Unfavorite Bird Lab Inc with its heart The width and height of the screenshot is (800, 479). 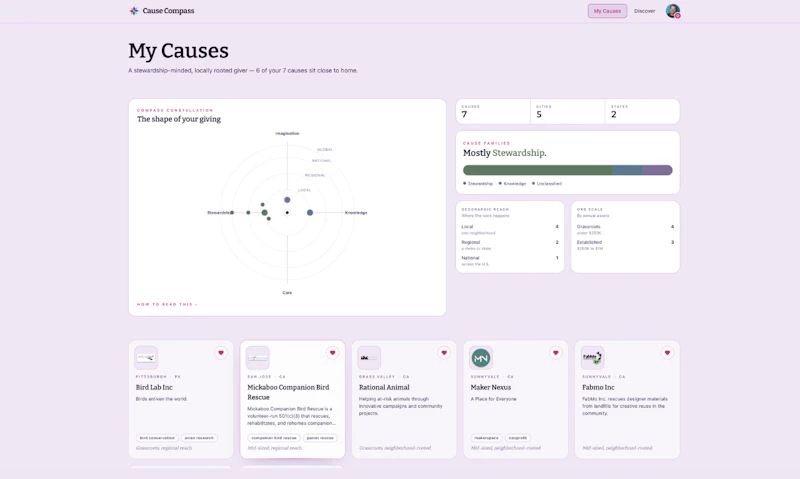click(221, 352)
